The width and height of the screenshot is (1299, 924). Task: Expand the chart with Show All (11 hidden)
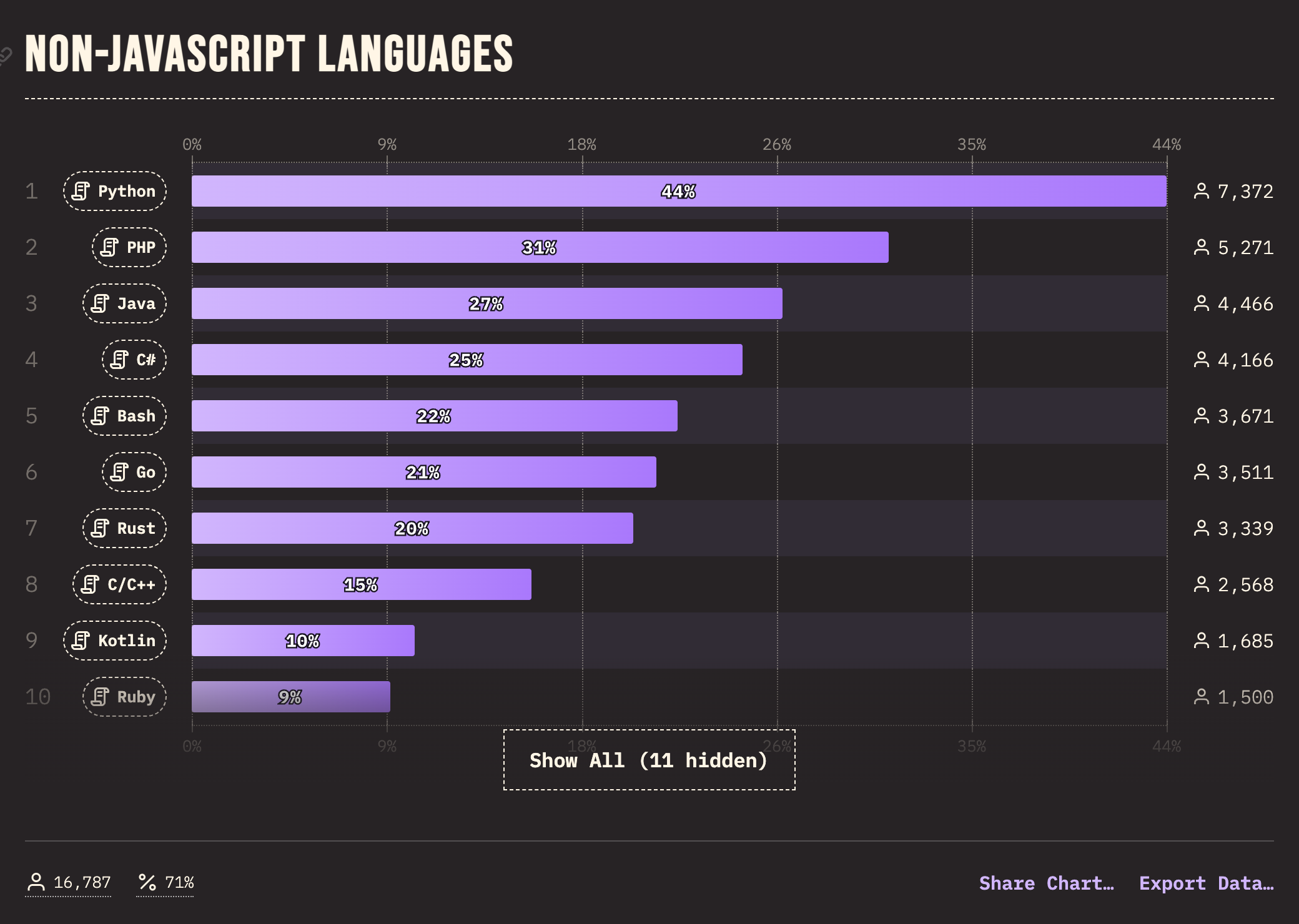coord(649,760)
